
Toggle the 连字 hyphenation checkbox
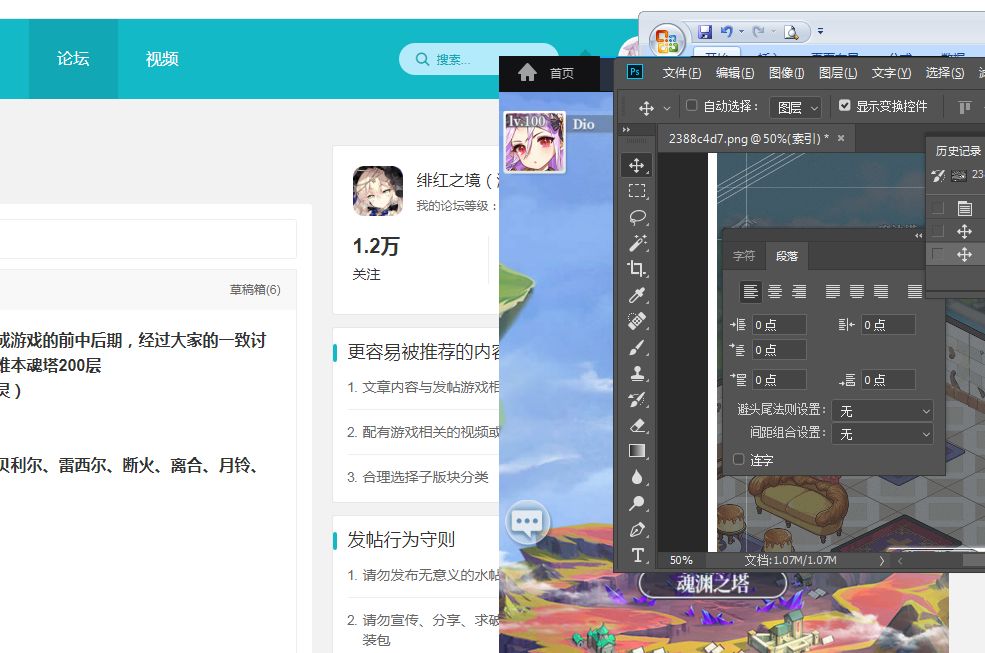coord(739,459)
